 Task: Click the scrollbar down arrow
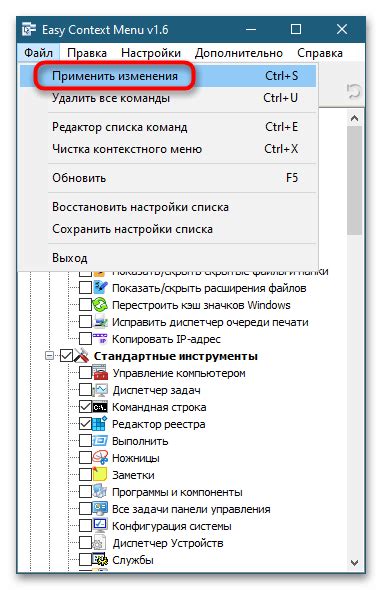click(354, 563)
